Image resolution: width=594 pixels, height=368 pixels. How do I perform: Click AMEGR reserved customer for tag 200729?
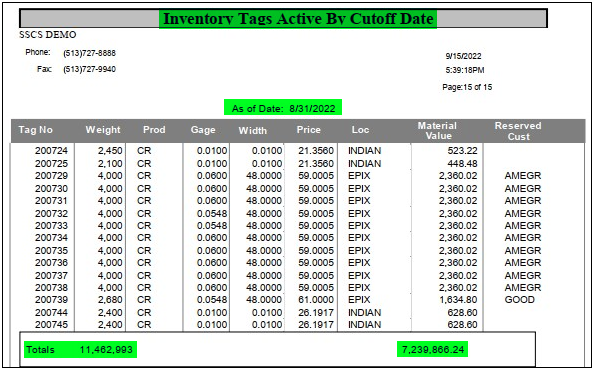tap(523, 176)
